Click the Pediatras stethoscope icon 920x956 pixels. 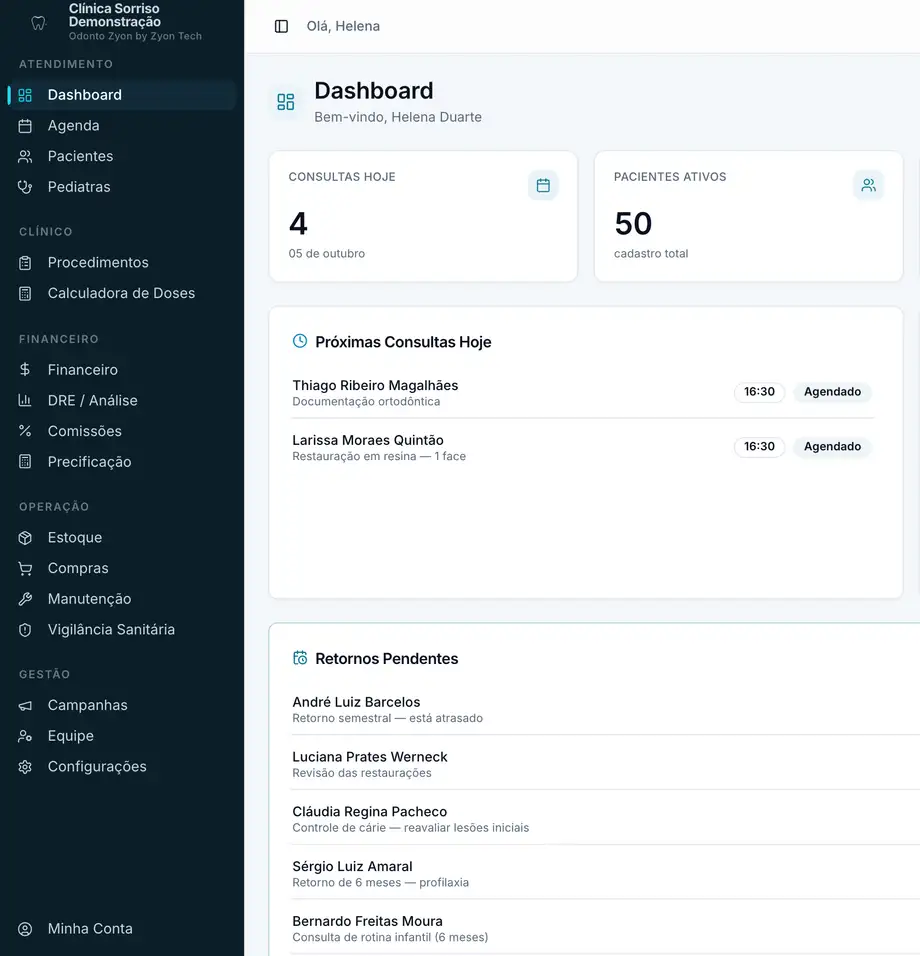(x=25, y=187)
